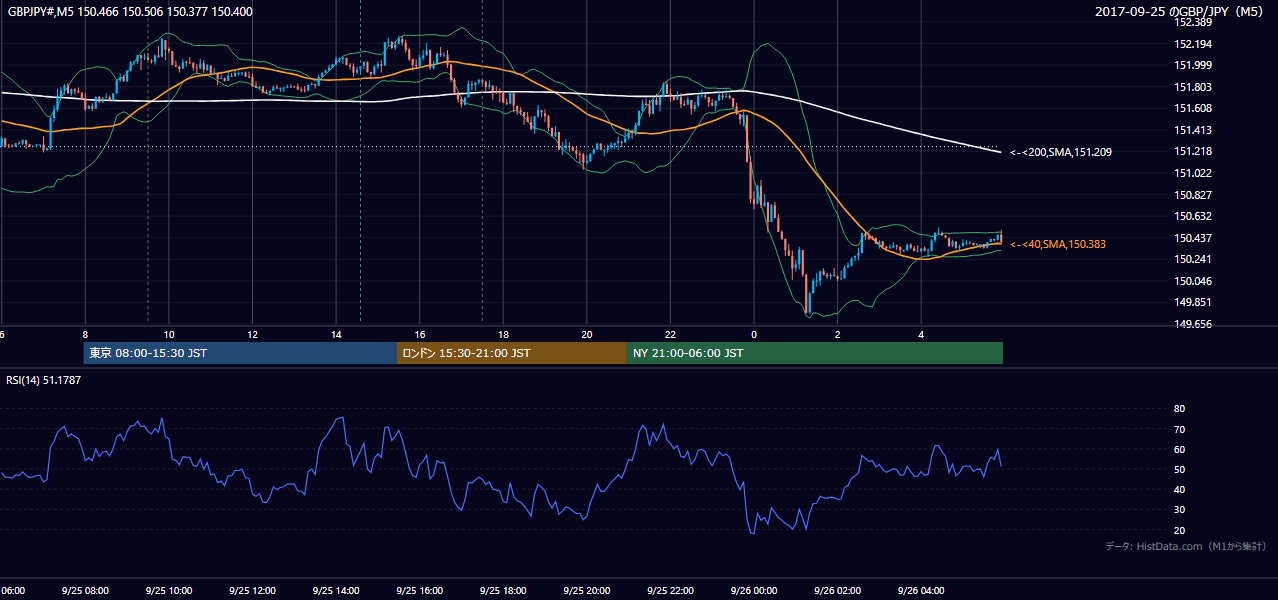
Task: Click price axis value 152.194
Action: (1192, 44)
